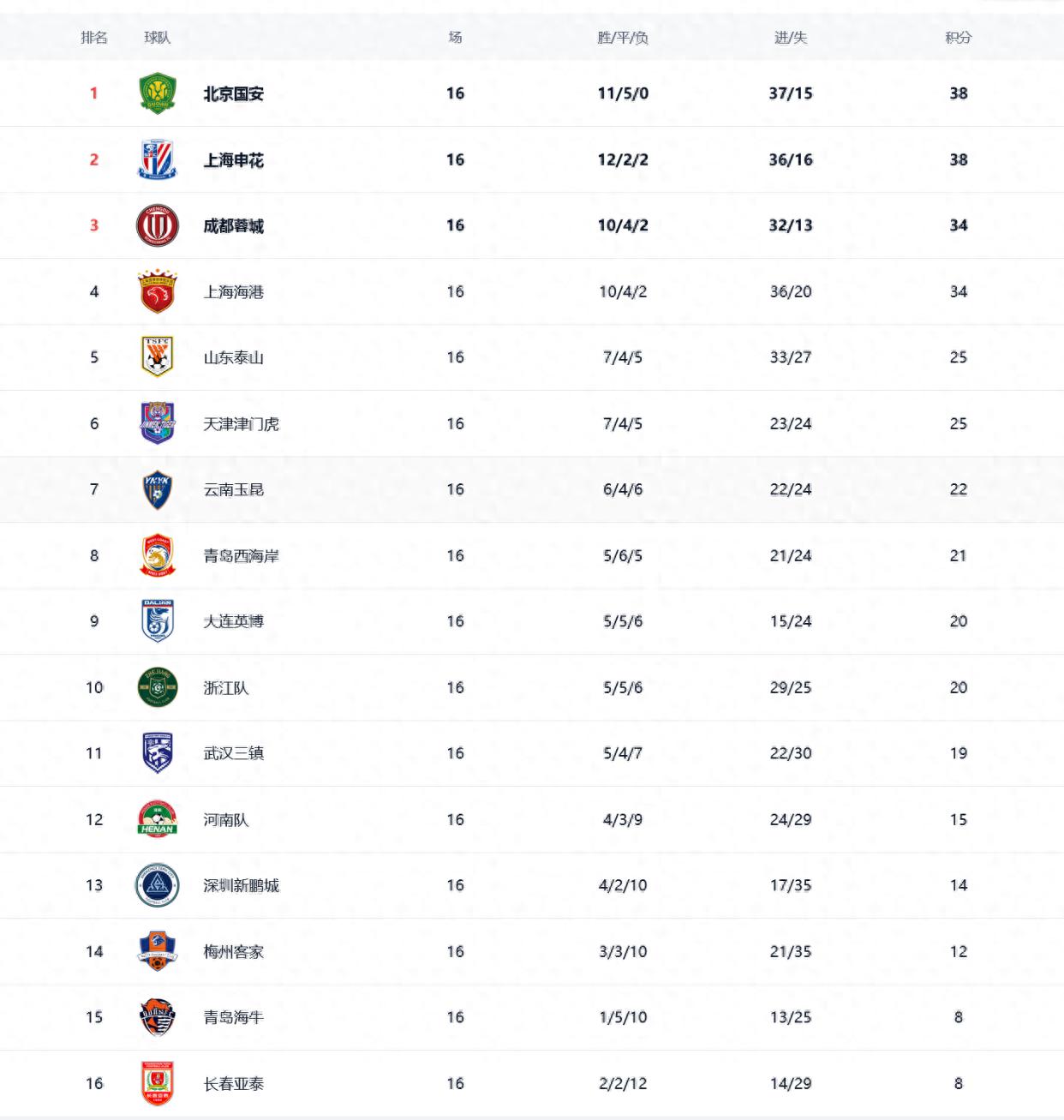Click the Yunnan Yukun blue shield logo
Screen dimensions: 1064x1120
(x=158, y=489)
